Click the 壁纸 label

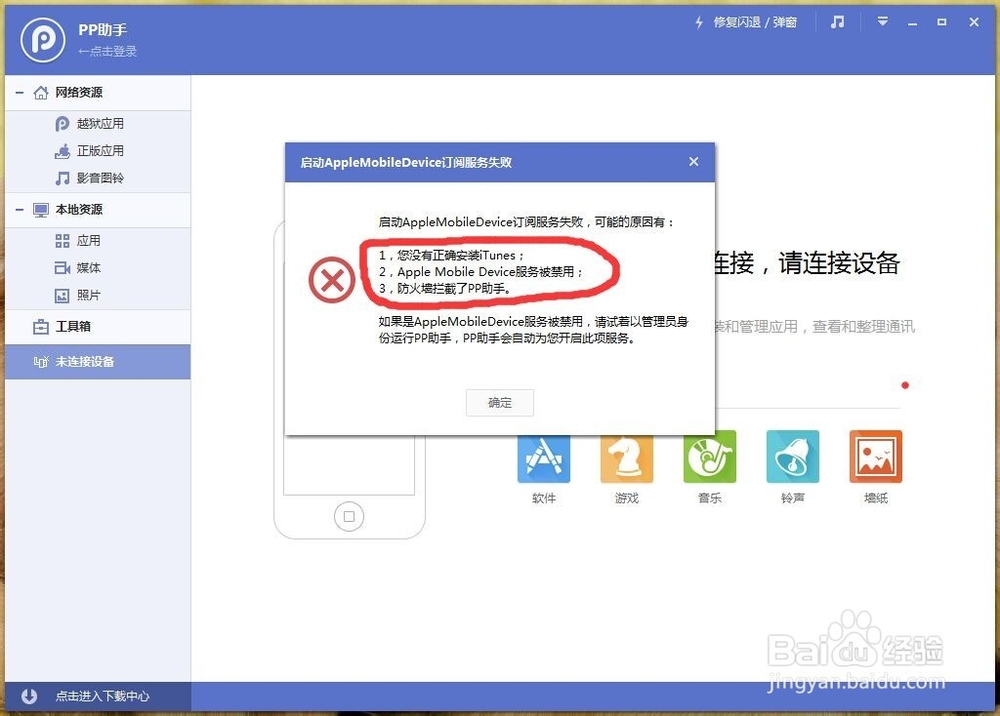876,498
